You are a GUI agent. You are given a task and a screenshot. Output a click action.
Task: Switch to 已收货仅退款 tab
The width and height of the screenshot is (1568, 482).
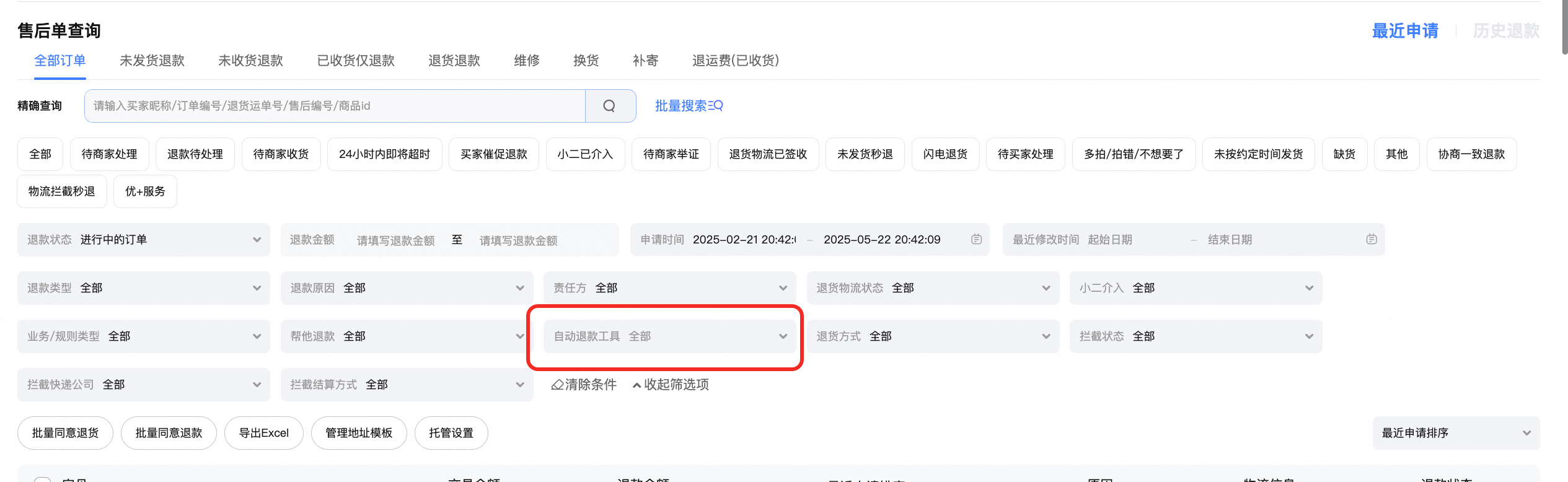click(356, 61)
